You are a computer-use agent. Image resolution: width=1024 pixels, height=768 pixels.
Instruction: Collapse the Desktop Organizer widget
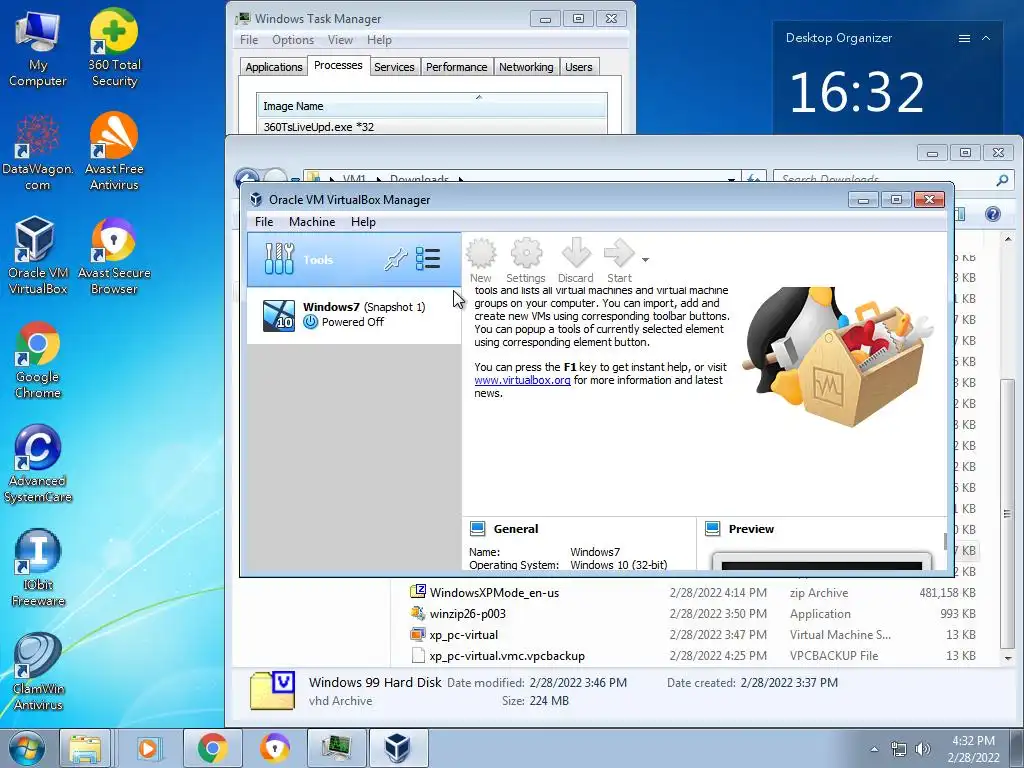click(x=986, y=39)
